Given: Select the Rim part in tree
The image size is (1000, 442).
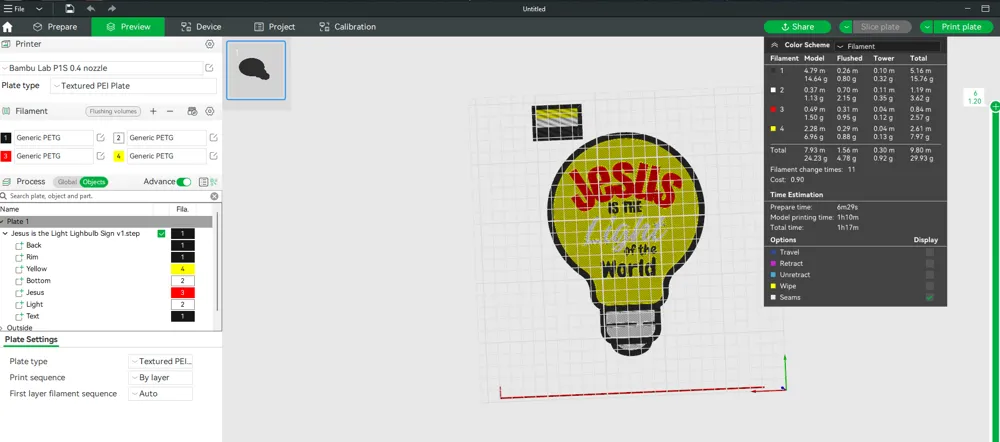Looking at the screenshot, I should tap(33, 257).
